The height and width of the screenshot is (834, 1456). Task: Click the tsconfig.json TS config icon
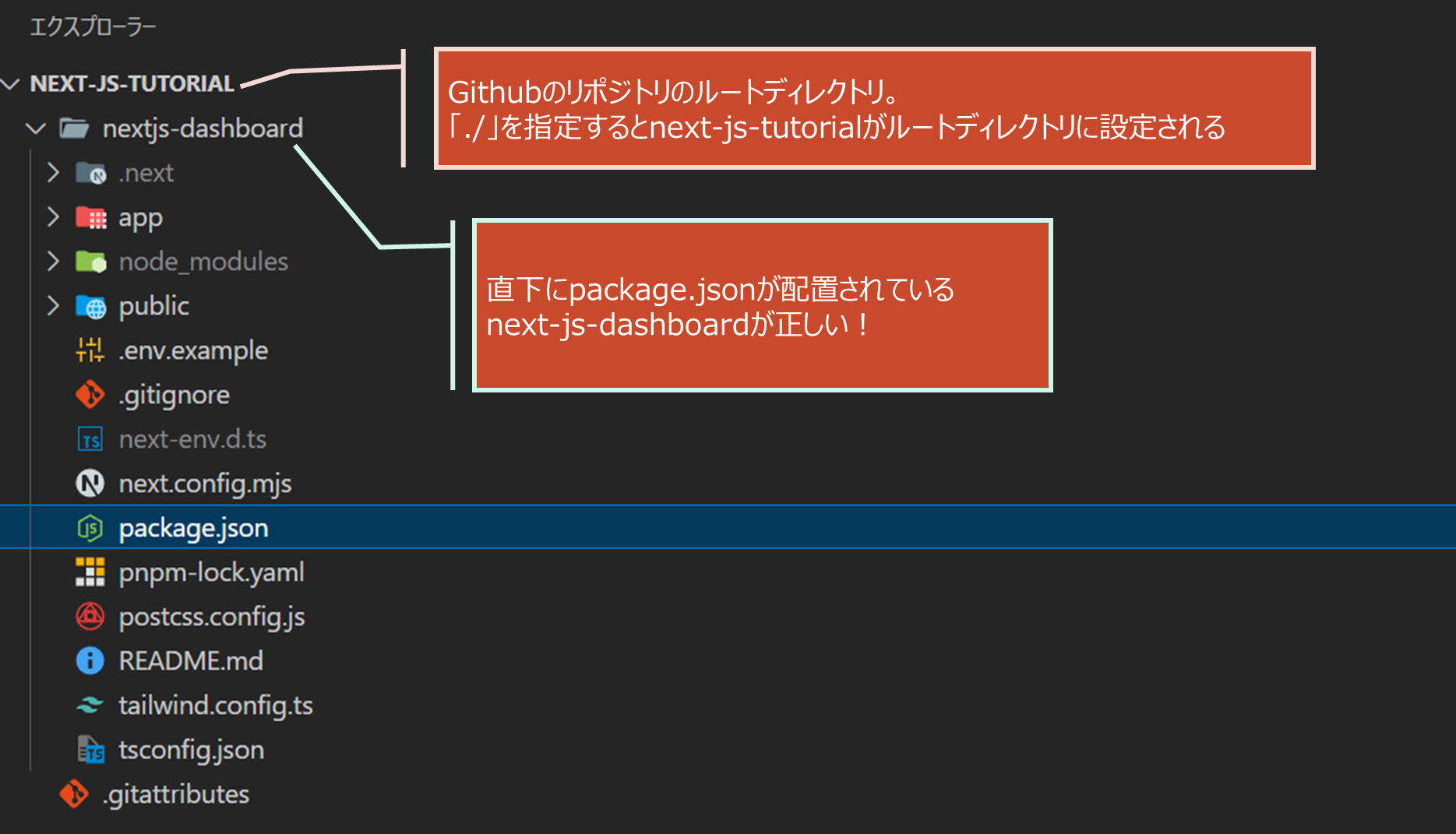pos(90,749)
